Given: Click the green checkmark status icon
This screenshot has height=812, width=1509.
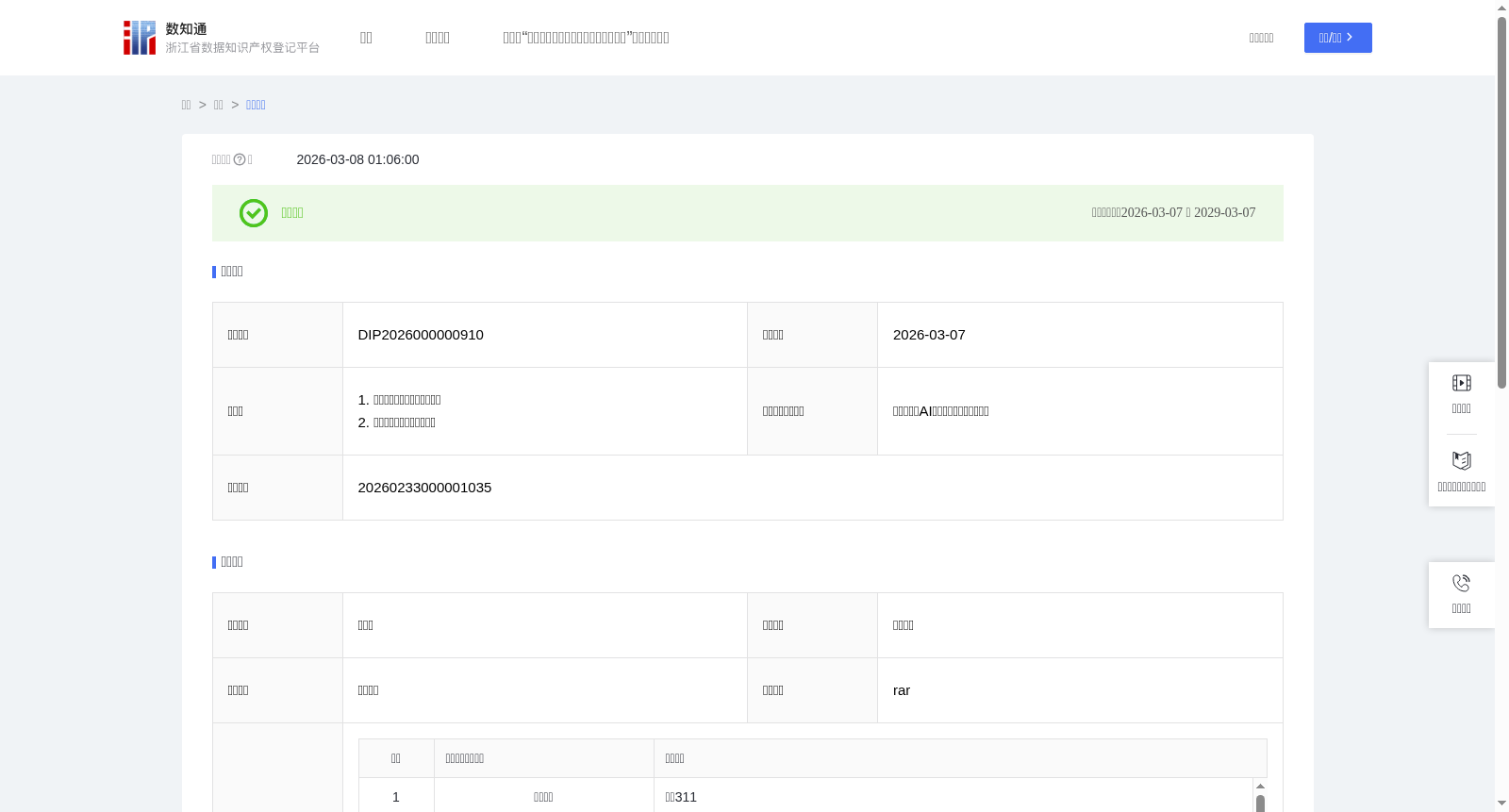Looking at the screenshot, I should pos(253,213).
